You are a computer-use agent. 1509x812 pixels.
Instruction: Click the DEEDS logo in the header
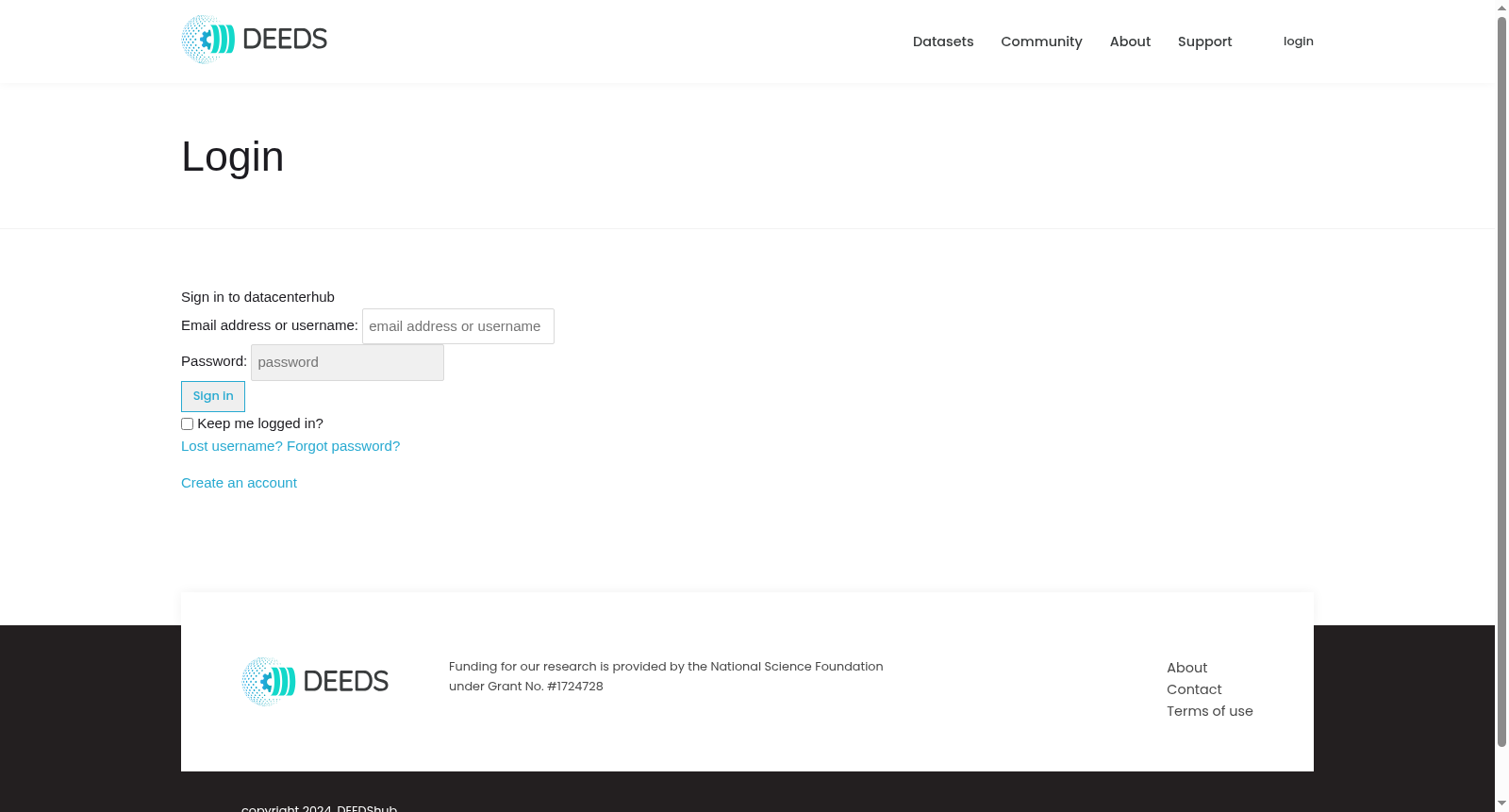(254, 40)
